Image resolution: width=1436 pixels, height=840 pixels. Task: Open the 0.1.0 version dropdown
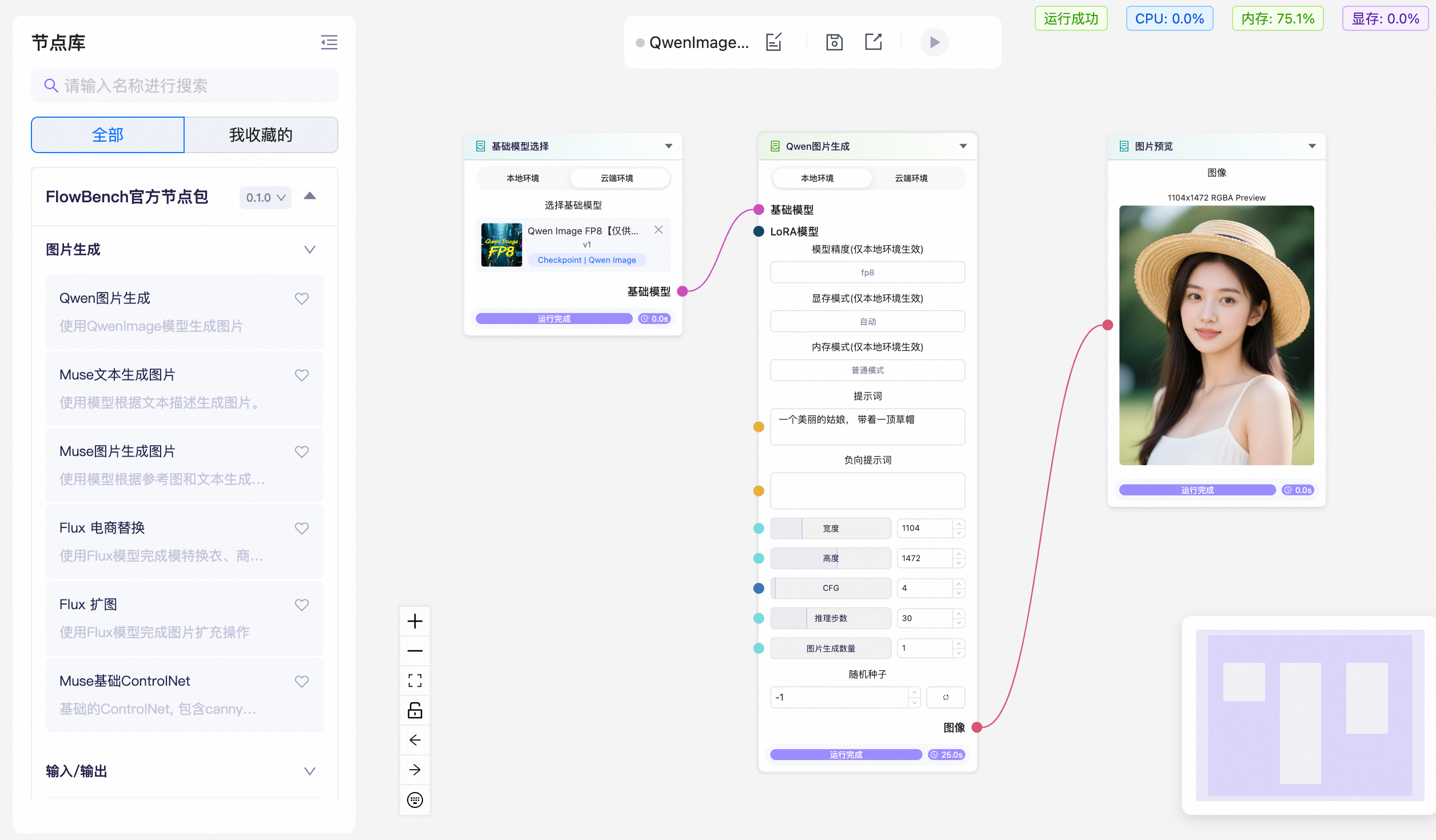[x=265, y=198]
